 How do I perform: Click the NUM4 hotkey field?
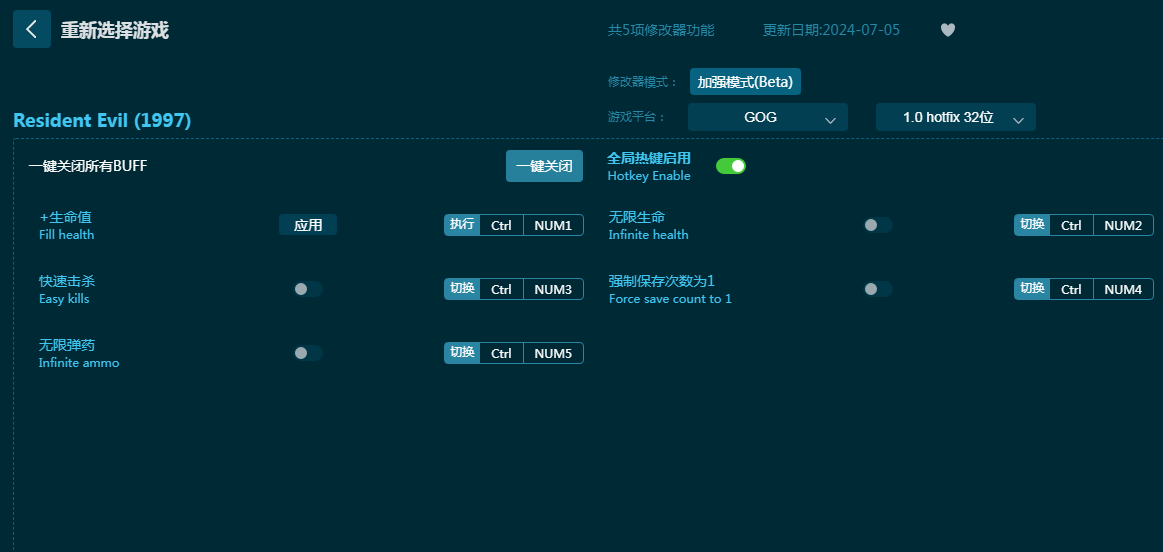point(1123,289)
